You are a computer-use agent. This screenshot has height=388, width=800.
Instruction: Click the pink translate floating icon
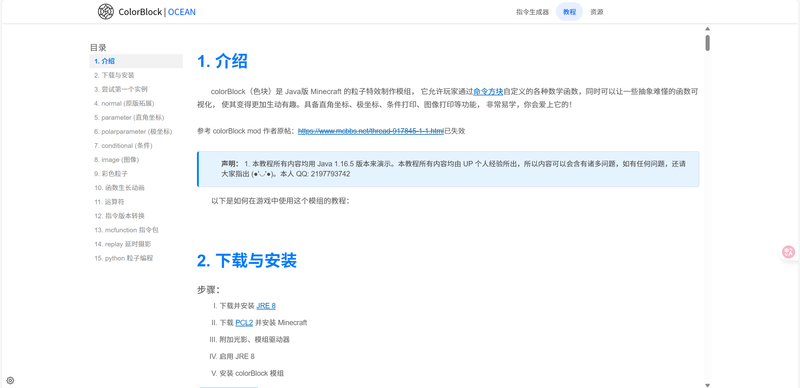coord(789,252)
